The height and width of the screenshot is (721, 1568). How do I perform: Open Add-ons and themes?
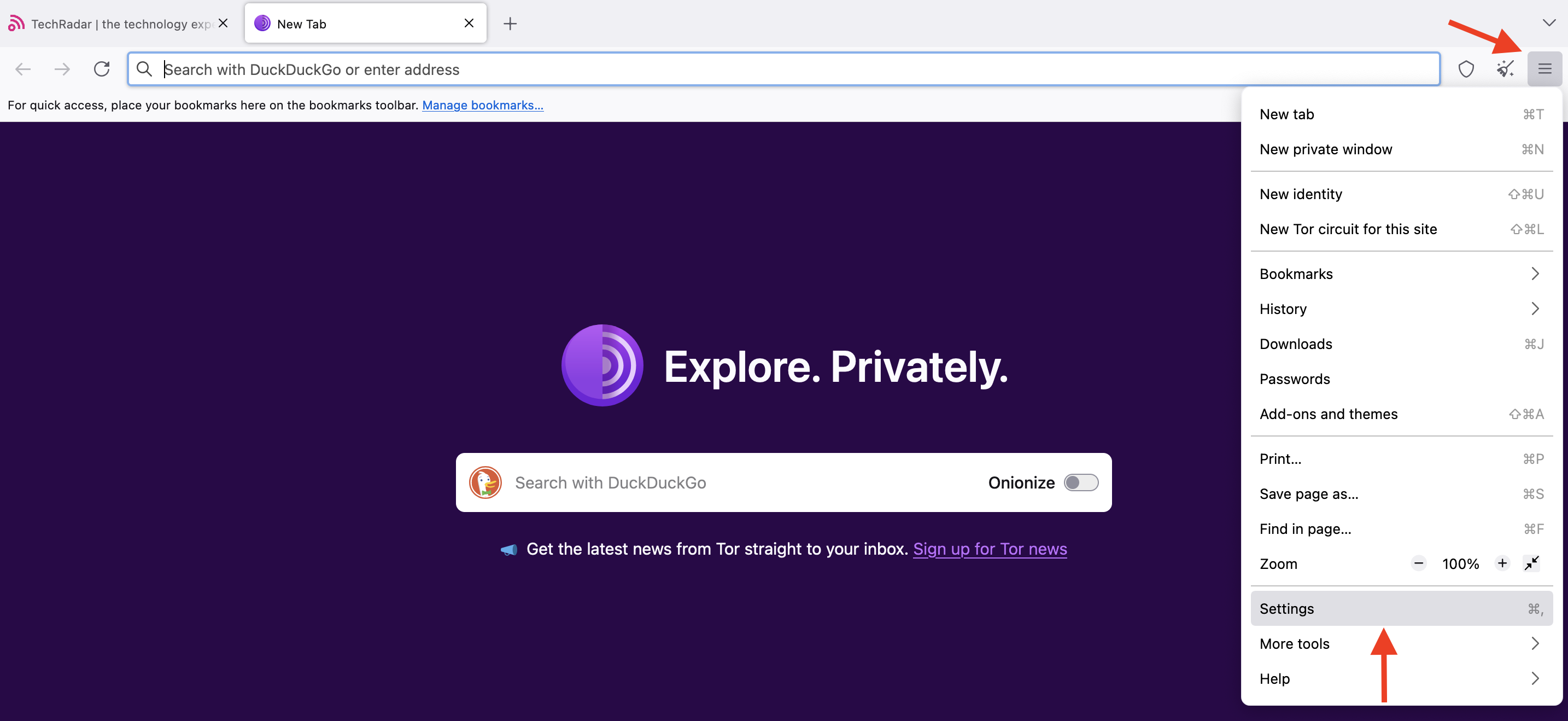(1402, 414)
